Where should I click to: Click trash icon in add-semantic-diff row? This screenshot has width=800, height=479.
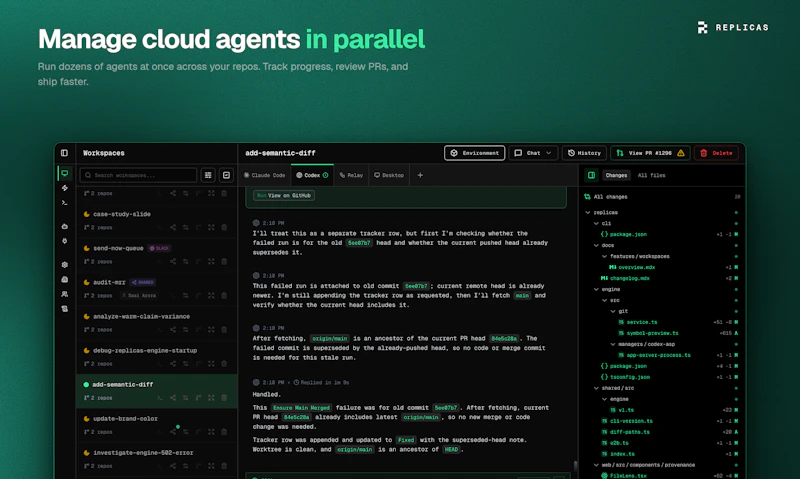click(224, 398)
